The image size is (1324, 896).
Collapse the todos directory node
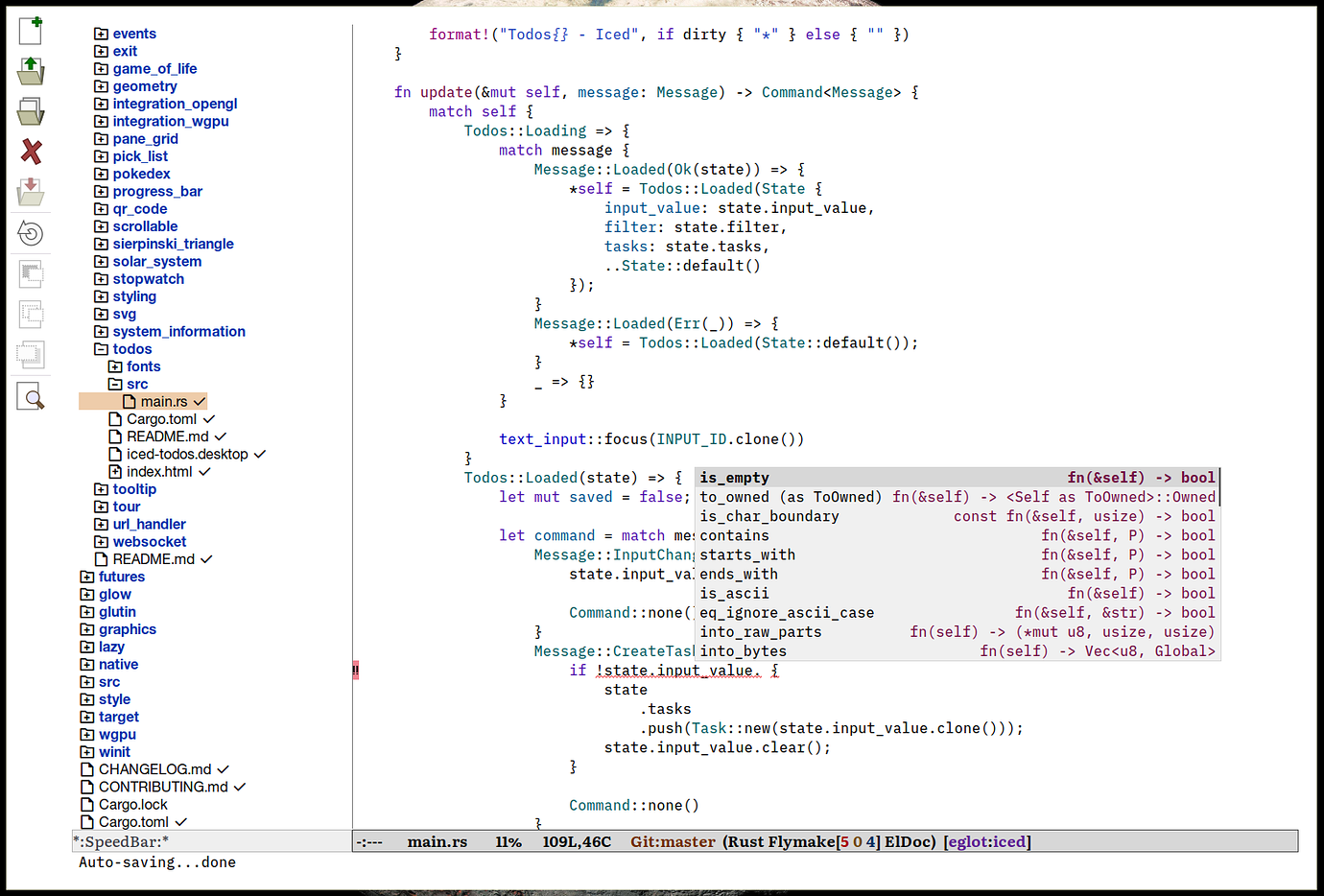[x=100, y=348]
